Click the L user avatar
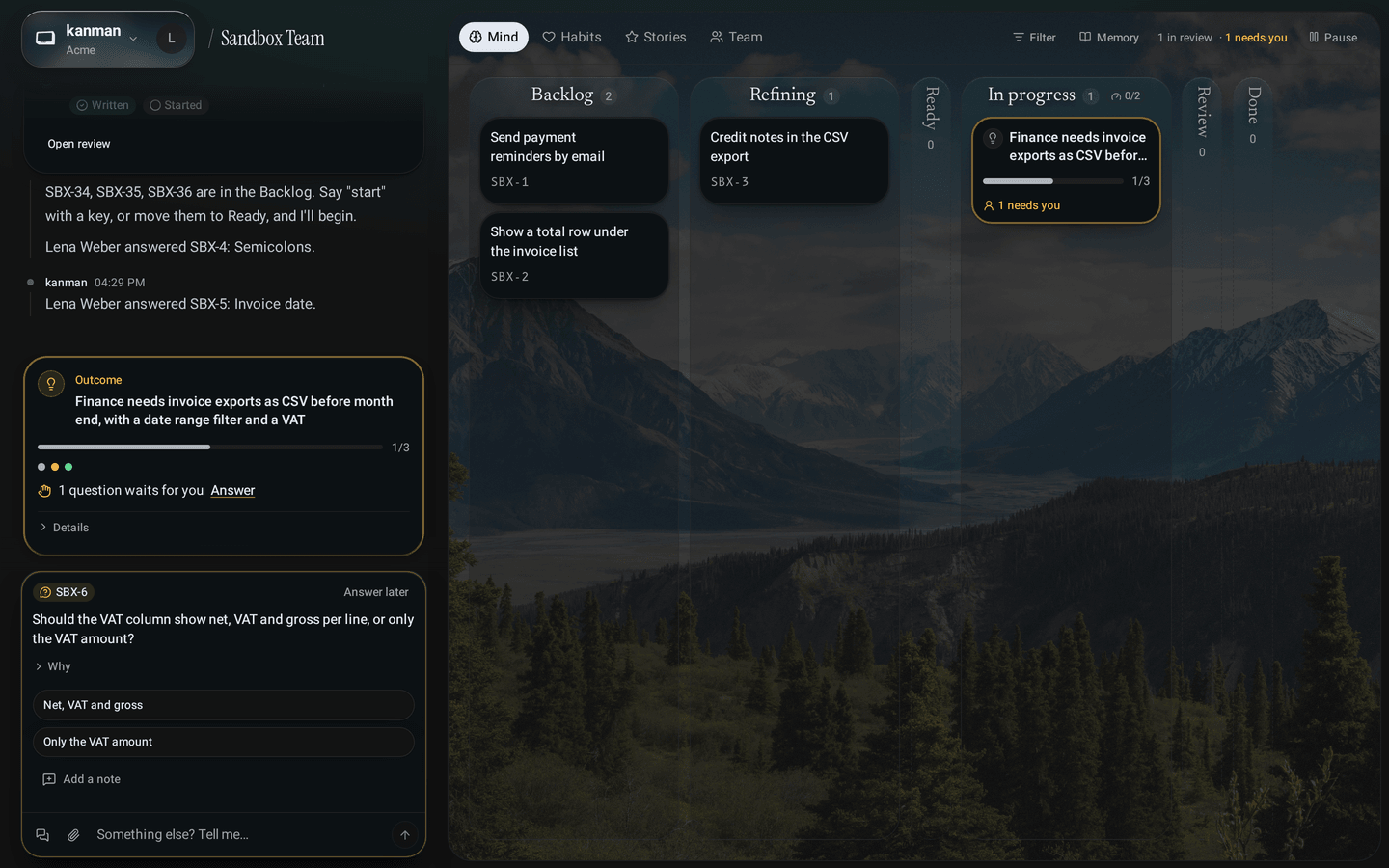 pyautogui.click(x=172, y=39)
